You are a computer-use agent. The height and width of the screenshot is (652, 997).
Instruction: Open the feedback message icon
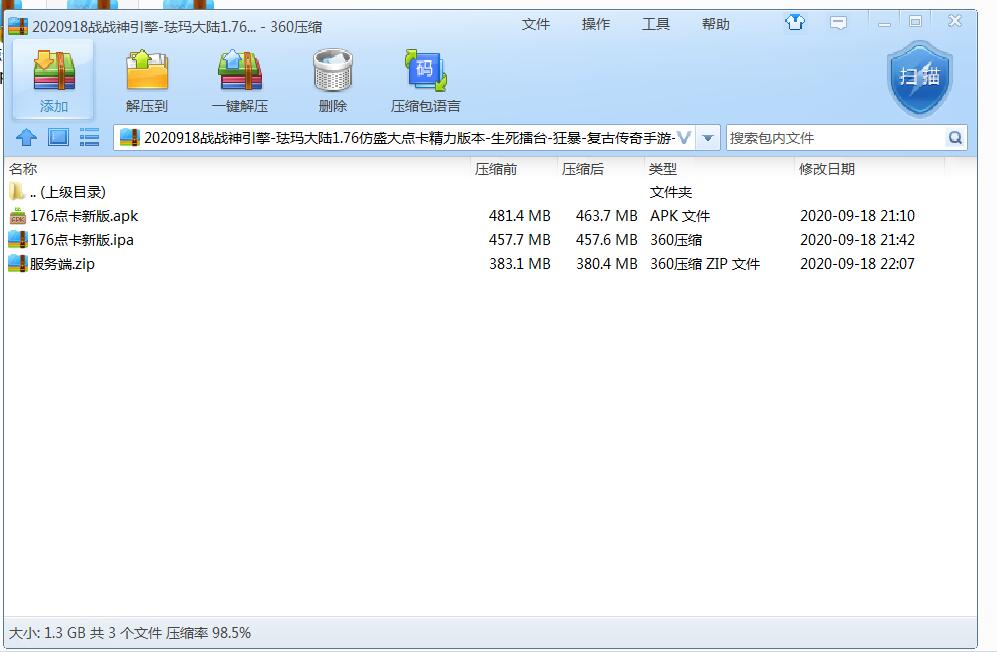839,23
